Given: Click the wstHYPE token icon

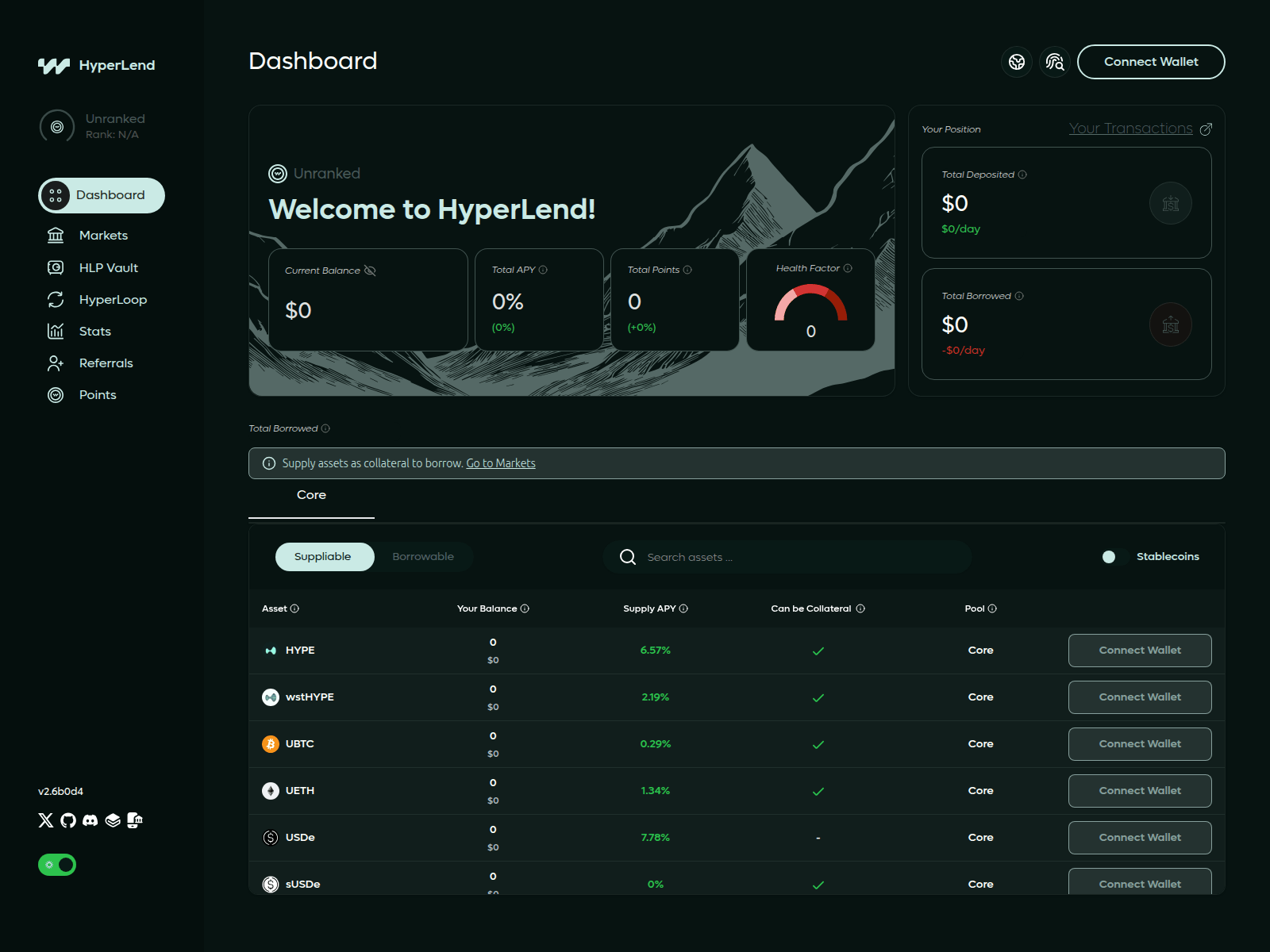Looking at the screenshot, I should 271,697.
